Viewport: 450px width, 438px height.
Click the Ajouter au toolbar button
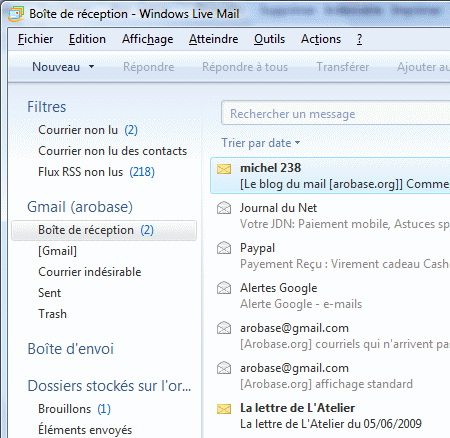[x=423, y=67]
